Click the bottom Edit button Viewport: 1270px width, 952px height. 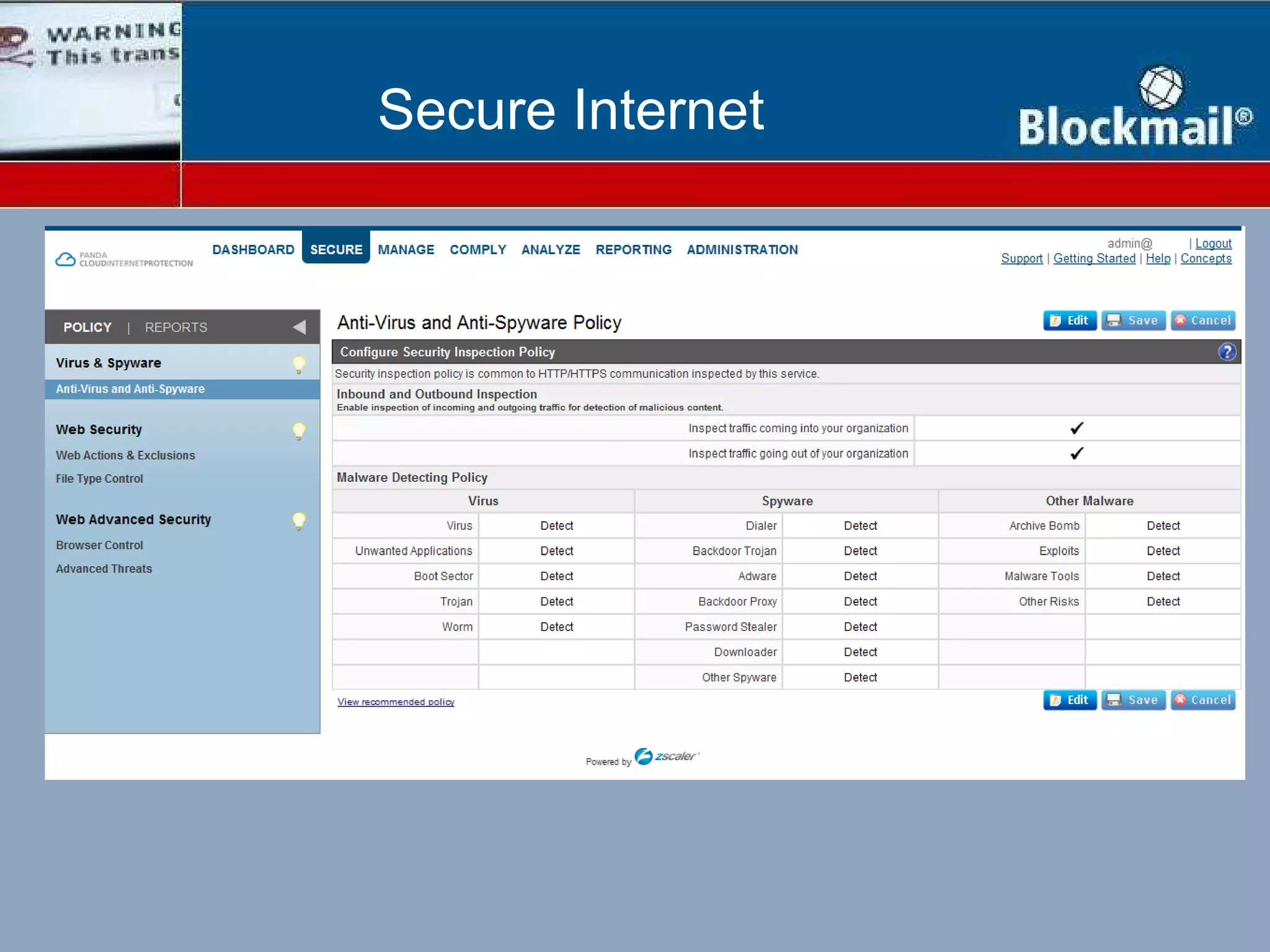[x=1070, y=700]
